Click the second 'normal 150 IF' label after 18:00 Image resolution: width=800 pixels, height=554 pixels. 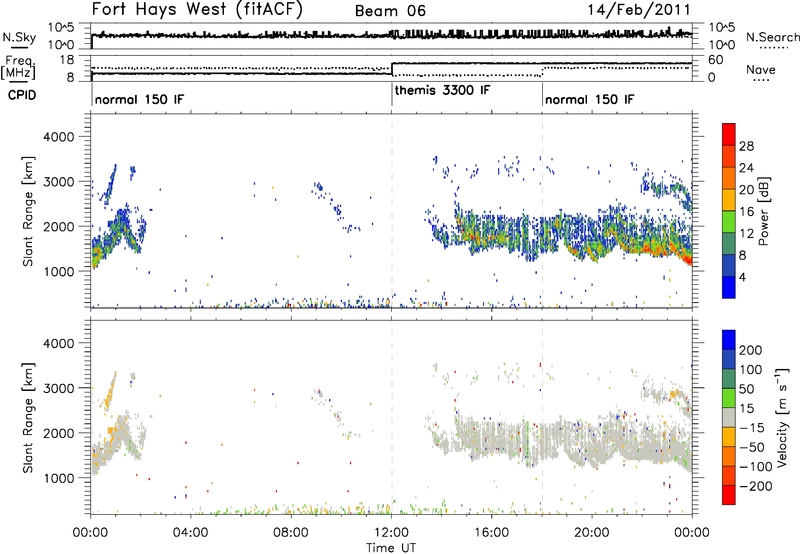[x=589, y=99]
